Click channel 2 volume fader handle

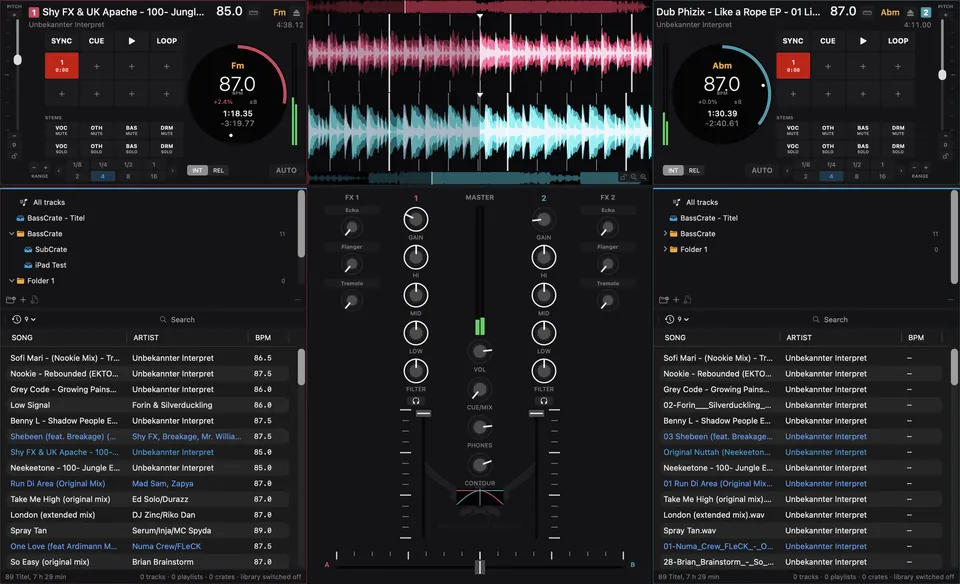[536, 413]
